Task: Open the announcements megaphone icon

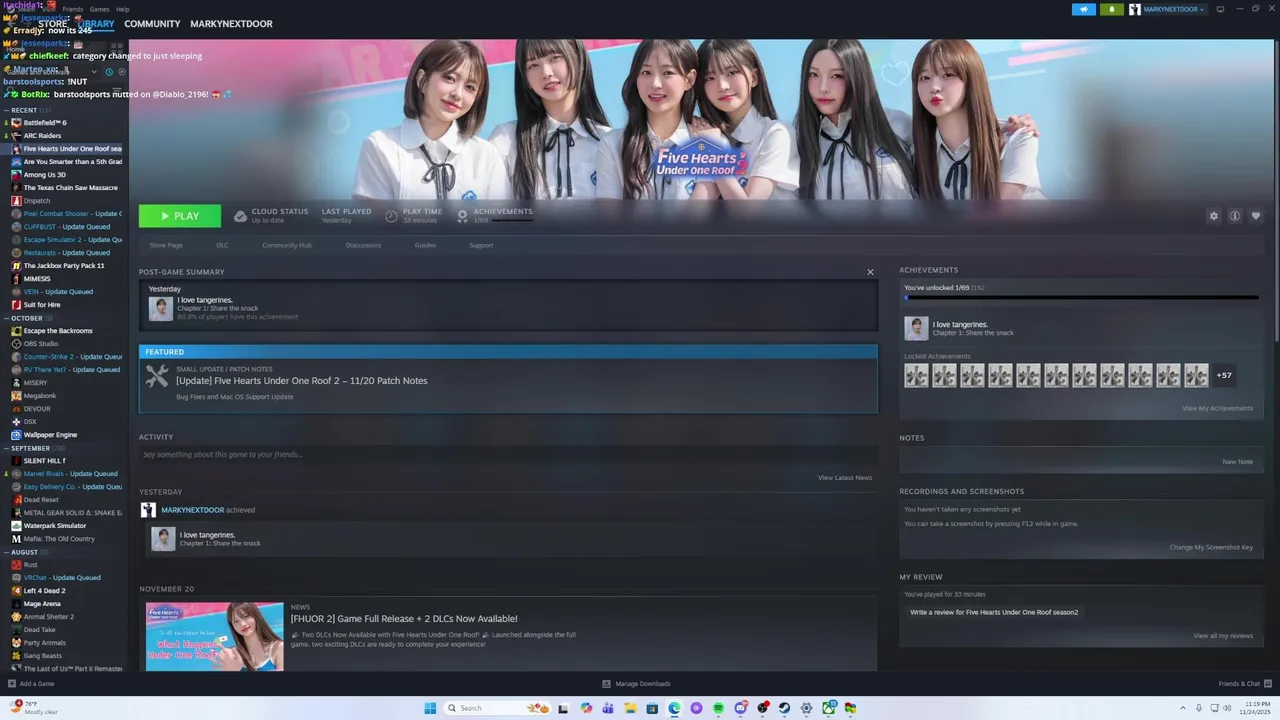Action: (1084, 9)
